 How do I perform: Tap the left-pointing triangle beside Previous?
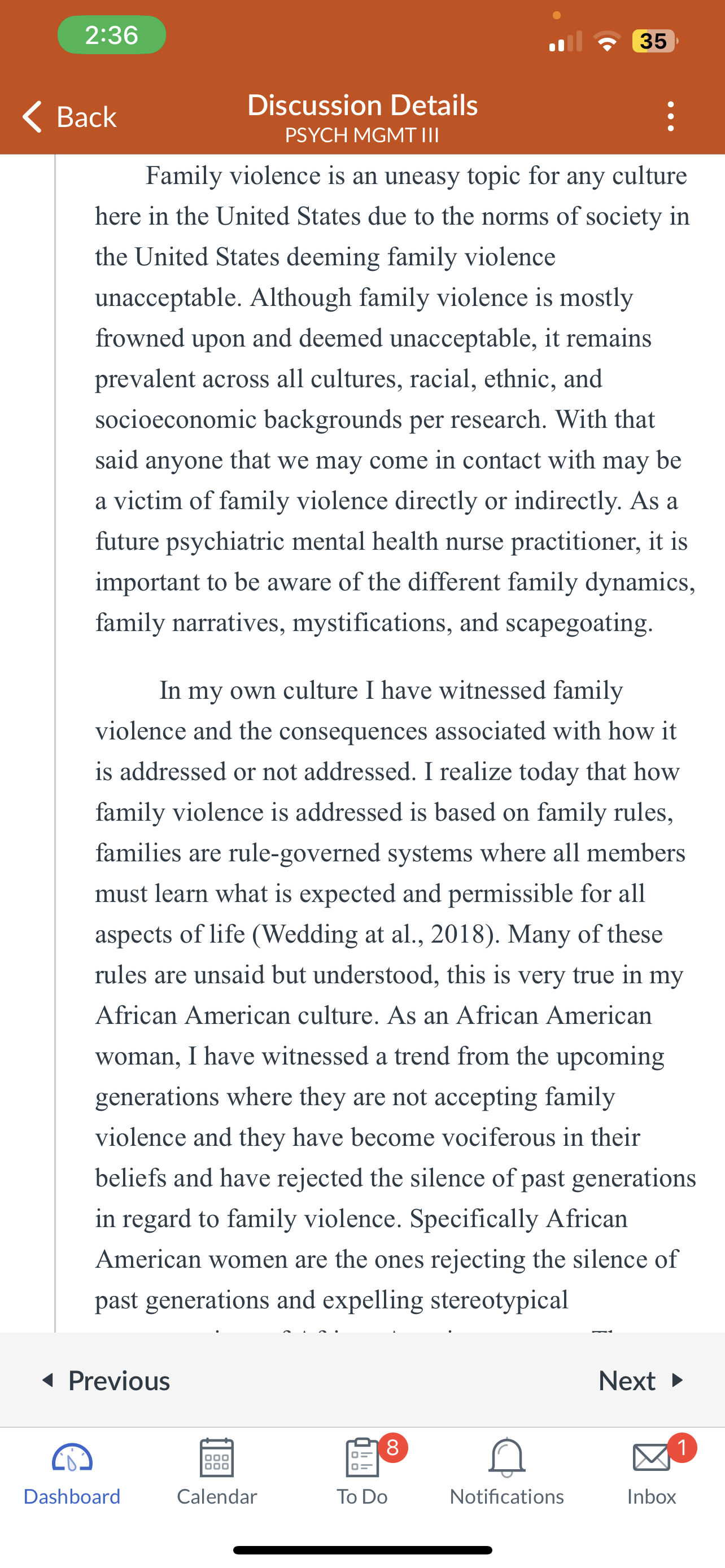coord(47,1380)
